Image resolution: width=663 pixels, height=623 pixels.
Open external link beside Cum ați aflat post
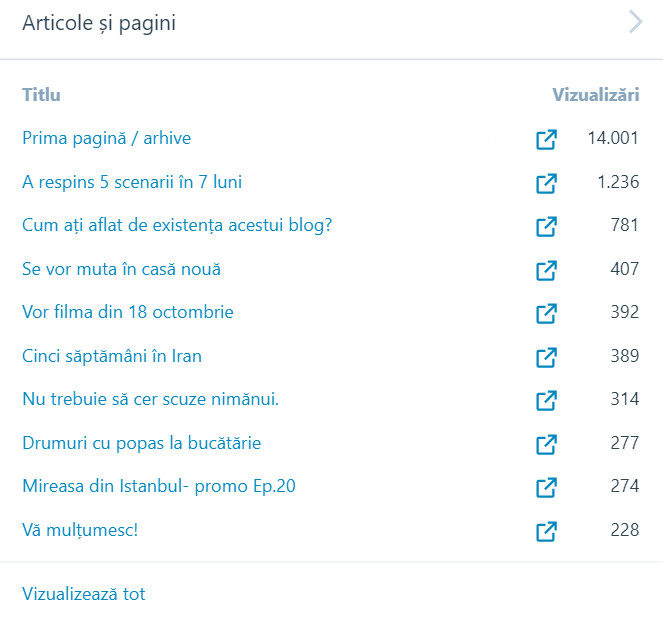[x=546, y=227]
